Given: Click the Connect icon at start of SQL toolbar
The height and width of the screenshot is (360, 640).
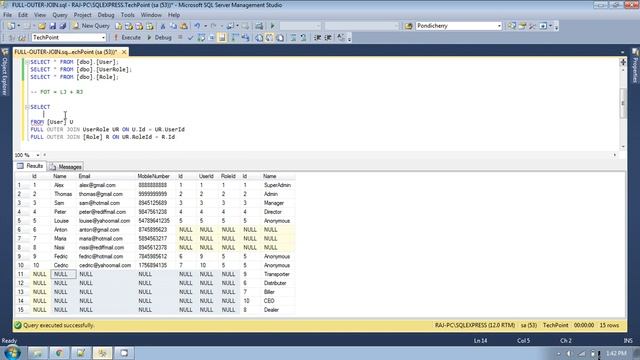Looking at the screenshot, I should click(x=11, y=38).
